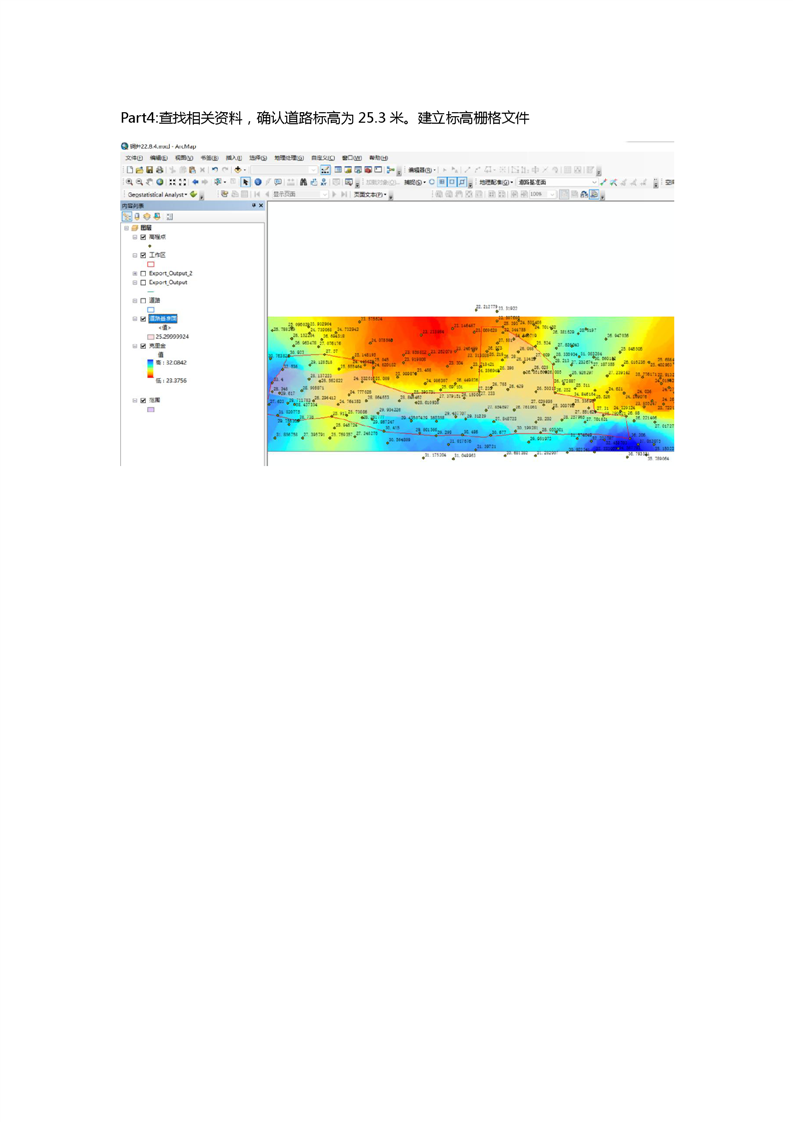The image size is (793, 1122).
Task: Open the 文件(F) menu
Action: [133, 158]
